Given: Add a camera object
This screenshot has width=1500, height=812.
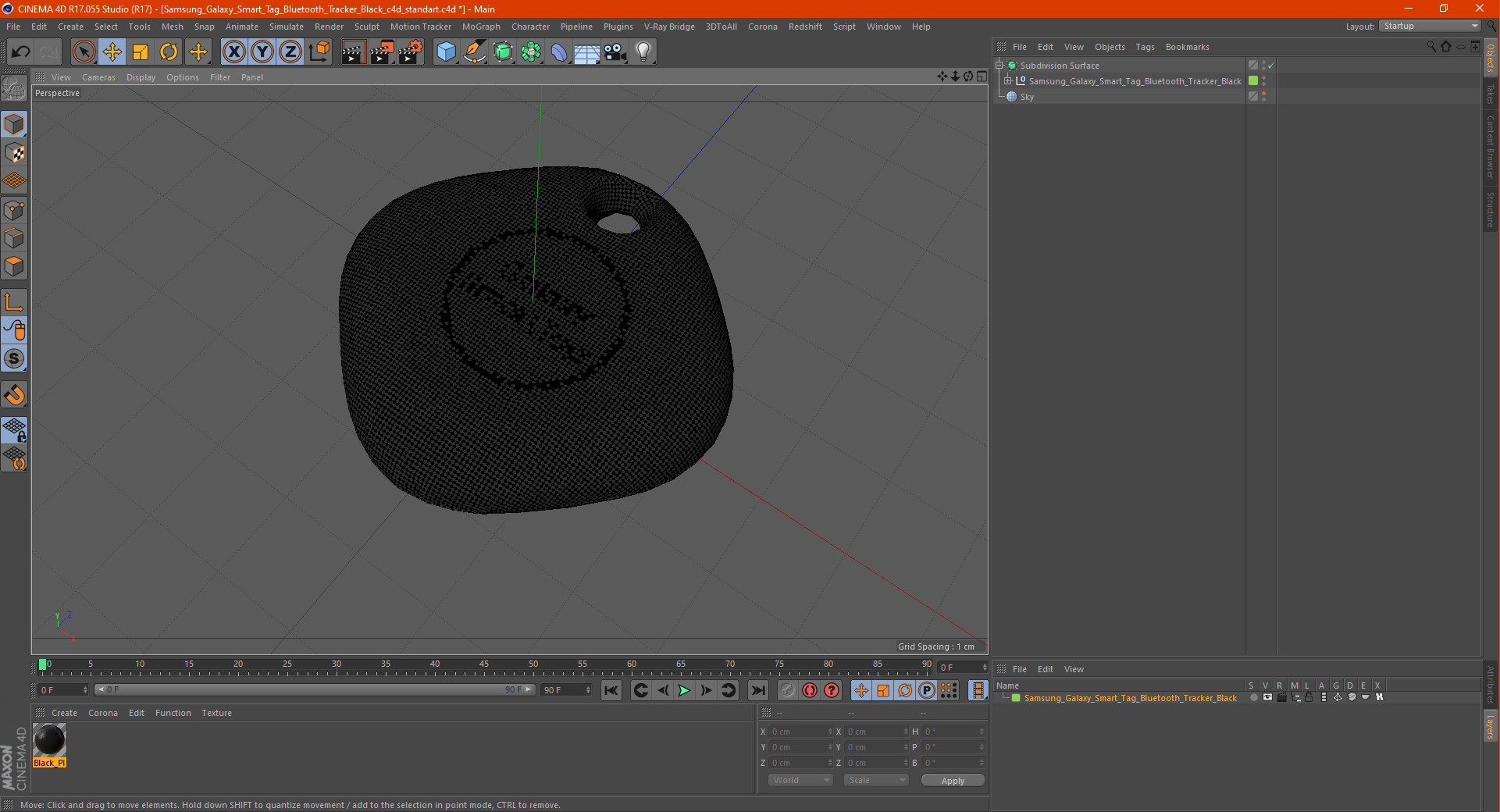Looking at the screenshot, I should click(x=615, y=52).
